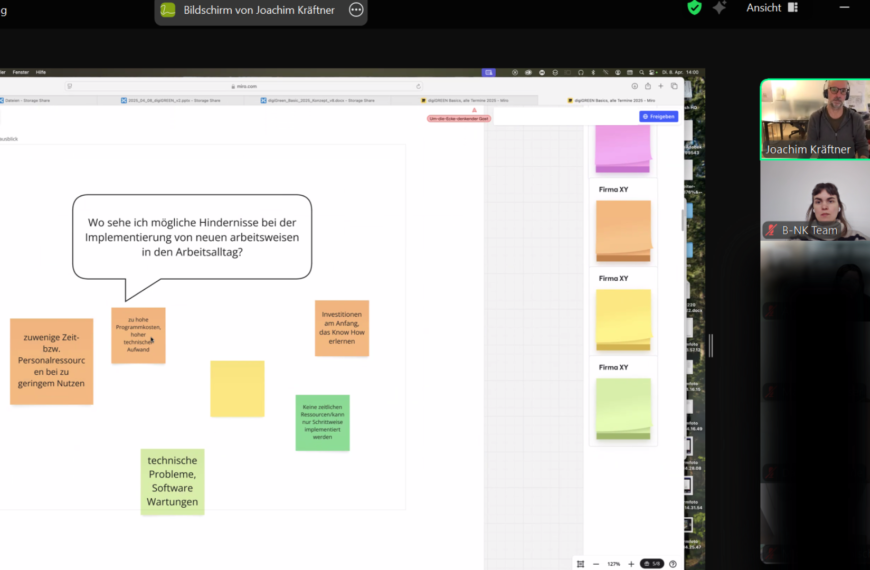Select the 'Keine zeitlichen Ressourcen' green sticky note

[x=322, y=422]
